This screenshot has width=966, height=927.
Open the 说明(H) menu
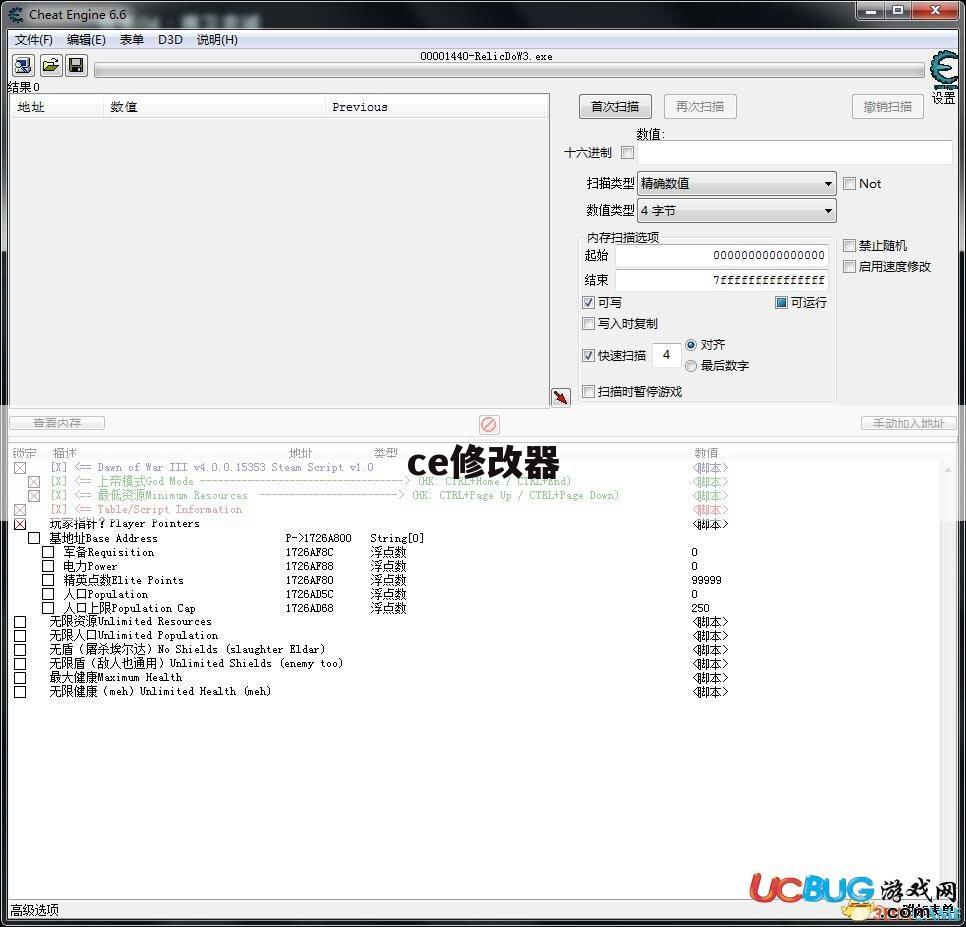pos(217,39)
